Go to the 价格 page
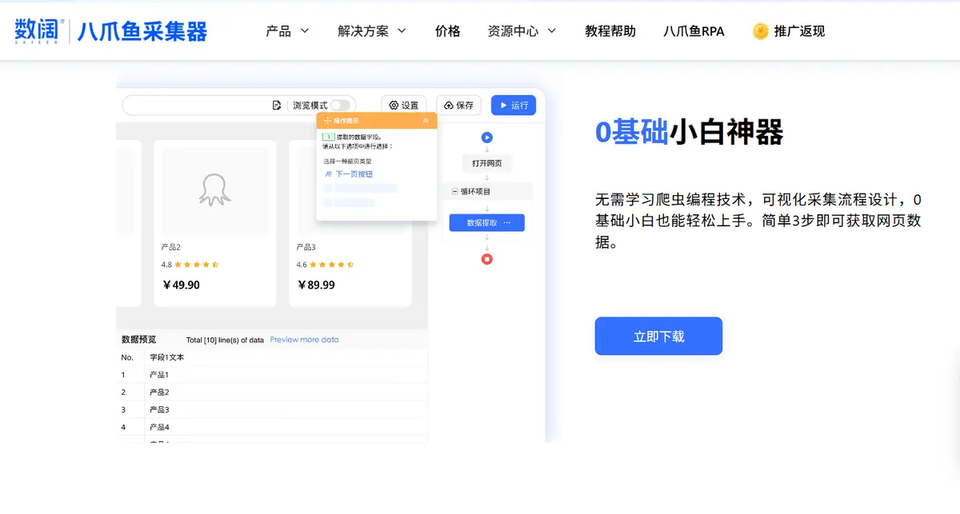This screenshot has height=514, width=960. pyautogui.click(x=448, y=31)
